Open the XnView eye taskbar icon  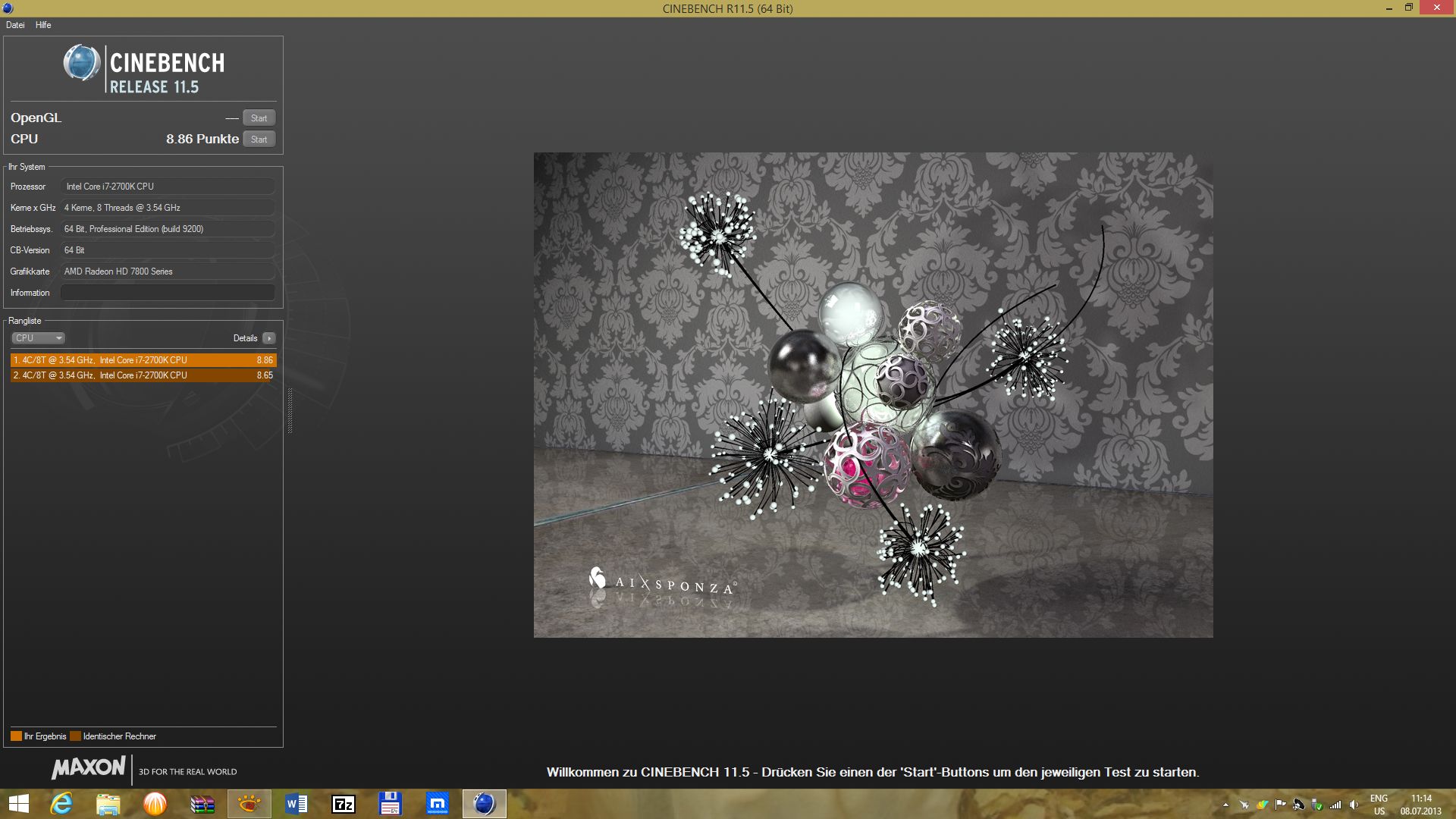point(249,804)
